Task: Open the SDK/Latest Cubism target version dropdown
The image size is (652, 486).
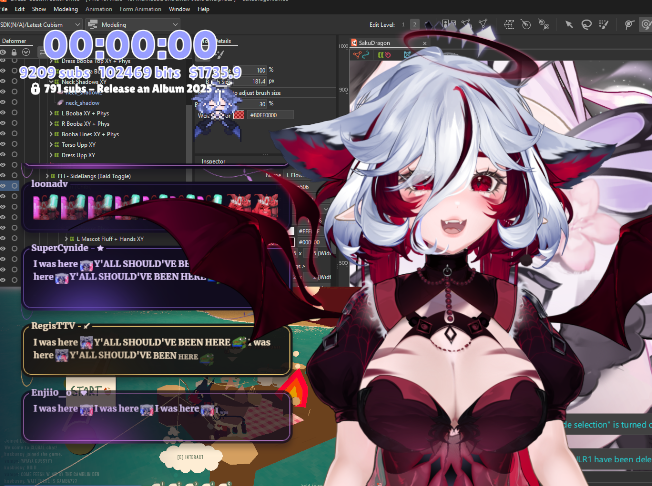Action: tap(40, 25)
